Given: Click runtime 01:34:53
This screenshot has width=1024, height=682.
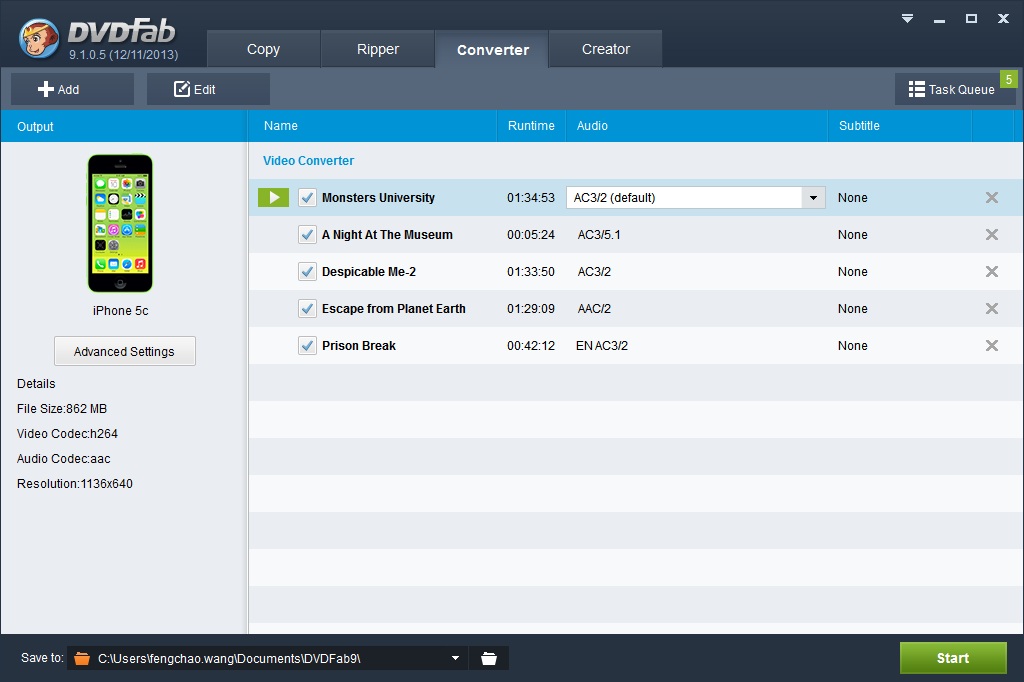Looking at the screenshot, I should [530, 197].
